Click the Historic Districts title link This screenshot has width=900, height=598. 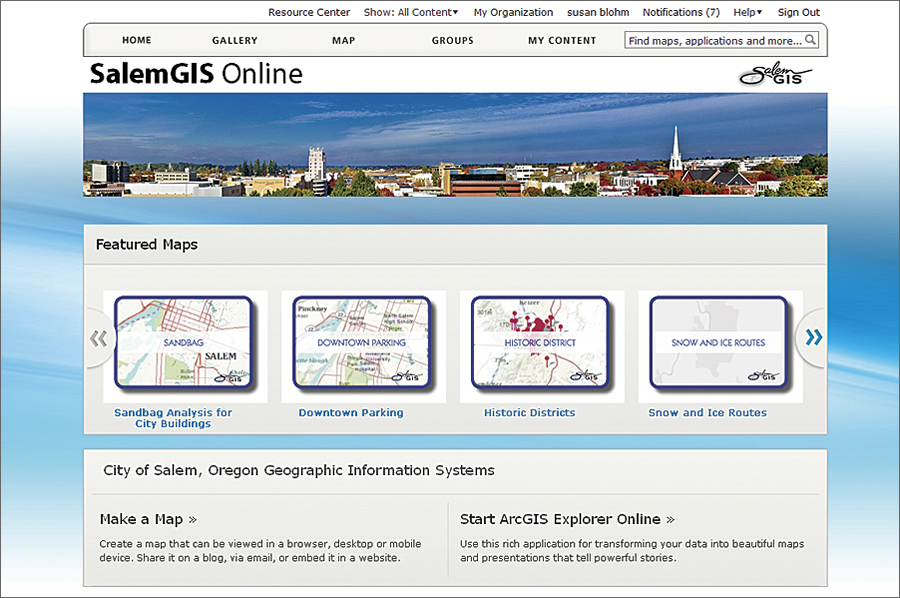point(529,413)
